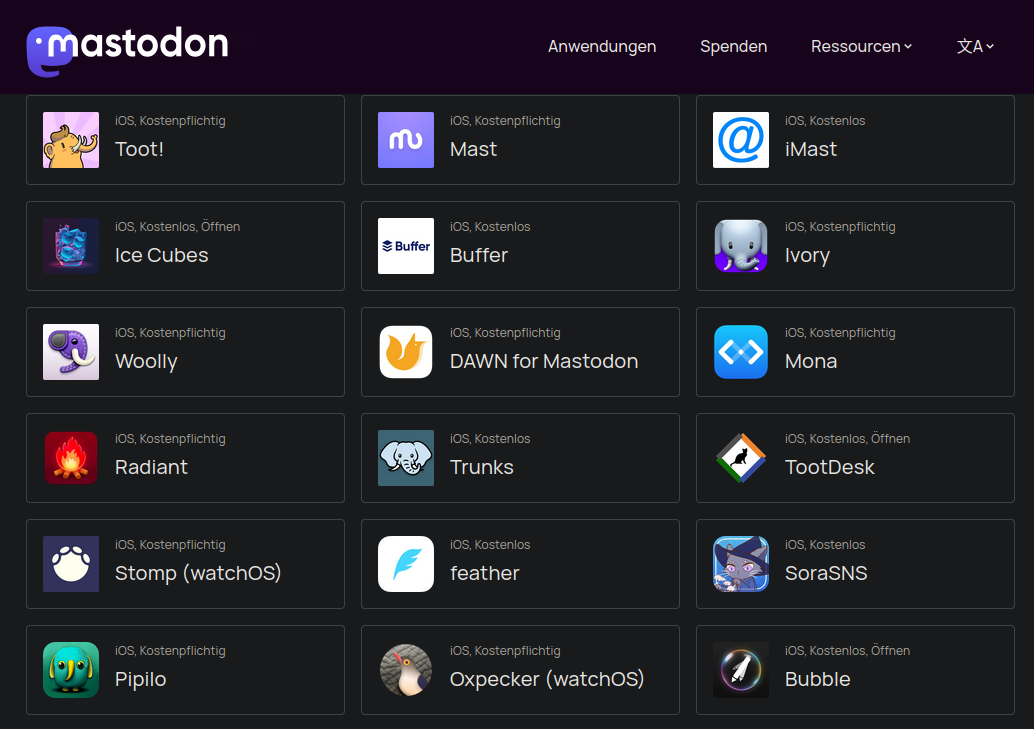
Task: Click the Toot! mammoth app icon
Action: tap(71, 140)
